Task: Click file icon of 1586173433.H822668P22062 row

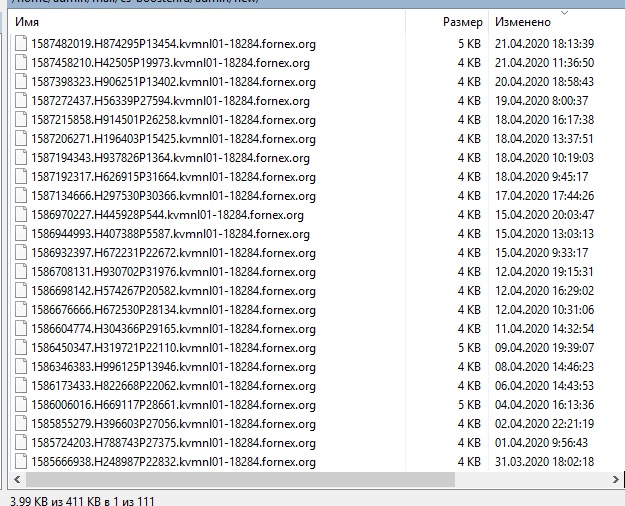Action: coord(21,386)
